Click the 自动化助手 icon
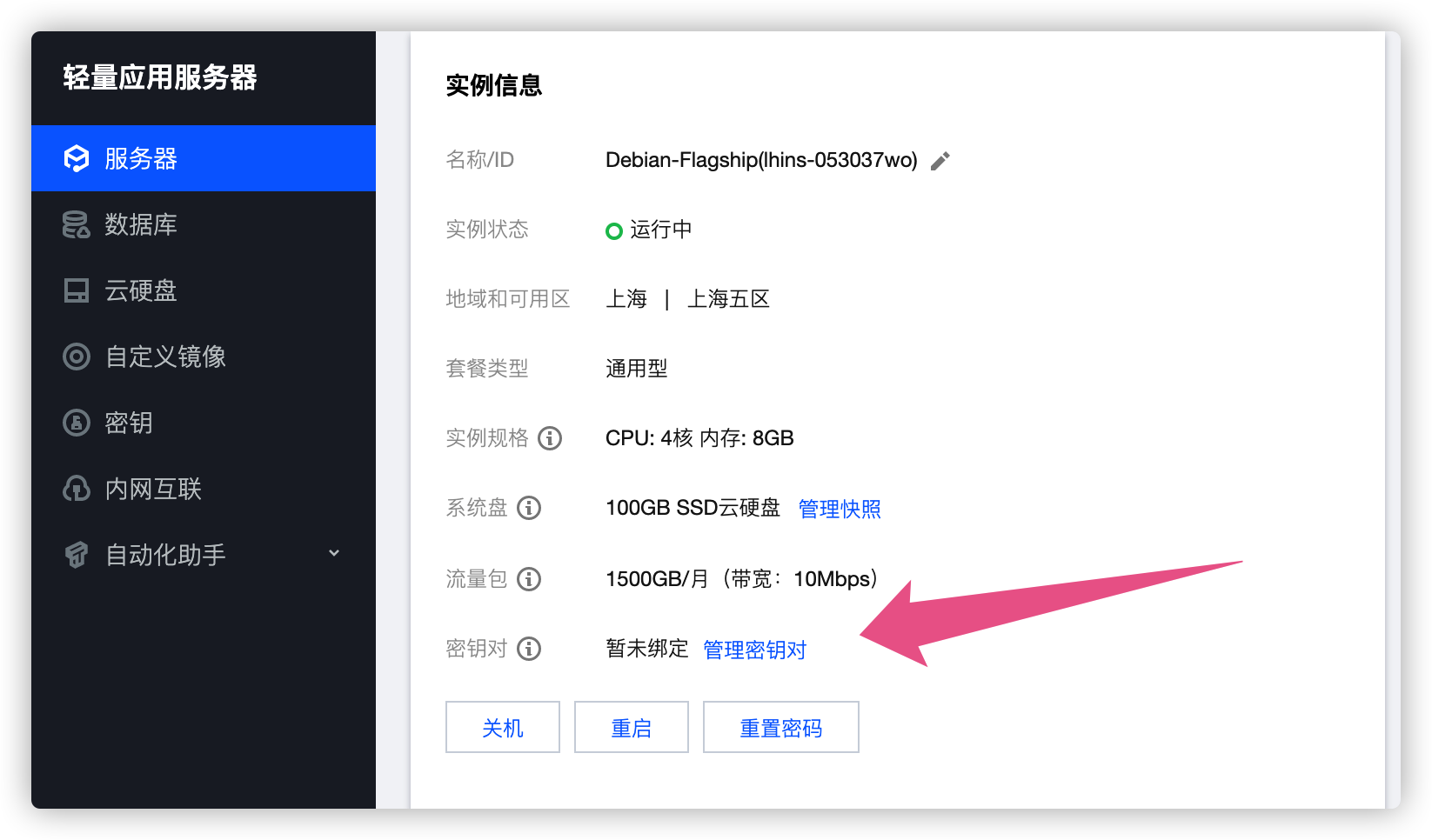This screenshot has width=1432, height=840. [77, 555]
